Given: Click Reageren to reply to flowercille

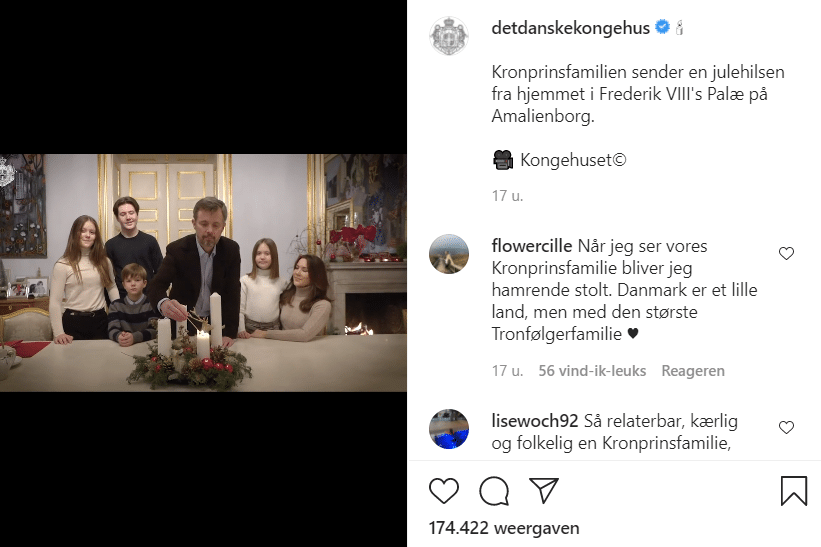Looking at the screenshot, I should pyautogui.click(x=693, y=371).
